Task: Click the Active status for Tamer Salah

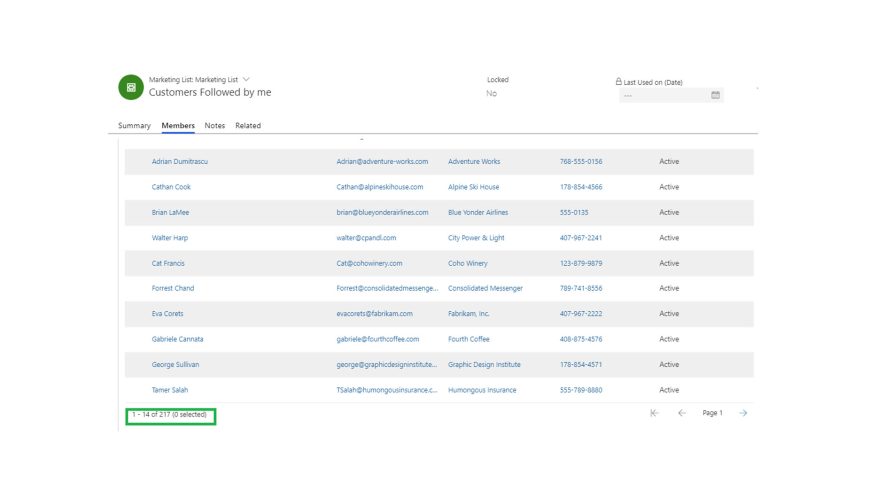Action: point(669,390)
